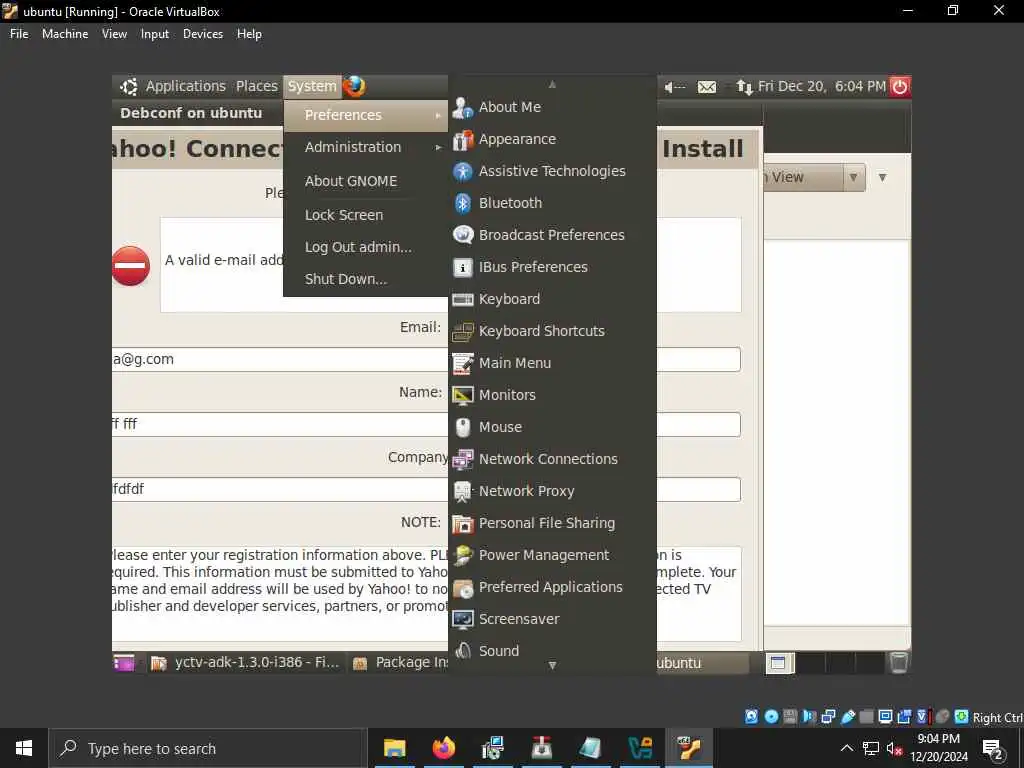Click the volume speaker icon in GNOME panel
The height and width of the screenshot is (768, 1024).
(x=675, y=87)
